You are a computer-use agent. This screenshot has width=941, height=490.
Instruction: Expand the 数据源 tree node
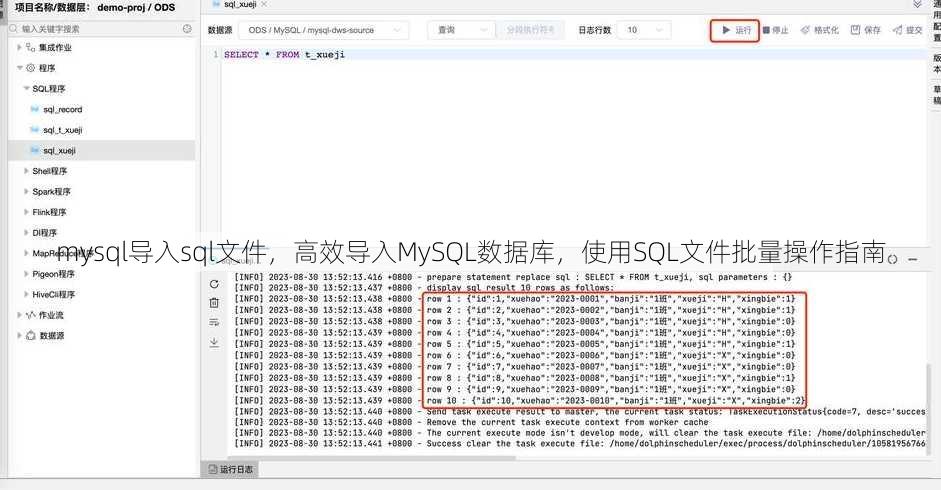click(x=19, y=336)
